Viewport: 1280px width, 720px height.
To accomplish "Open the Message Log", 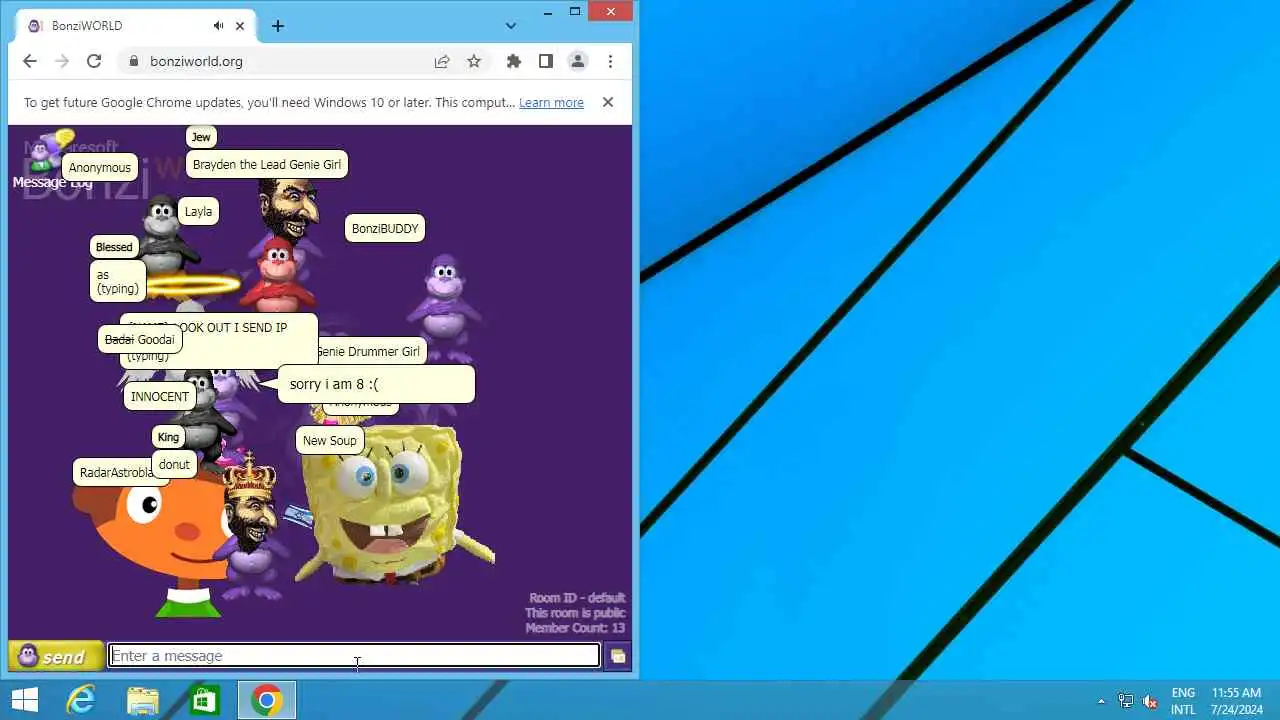I will pyautogui.click(x=52, y=182).
